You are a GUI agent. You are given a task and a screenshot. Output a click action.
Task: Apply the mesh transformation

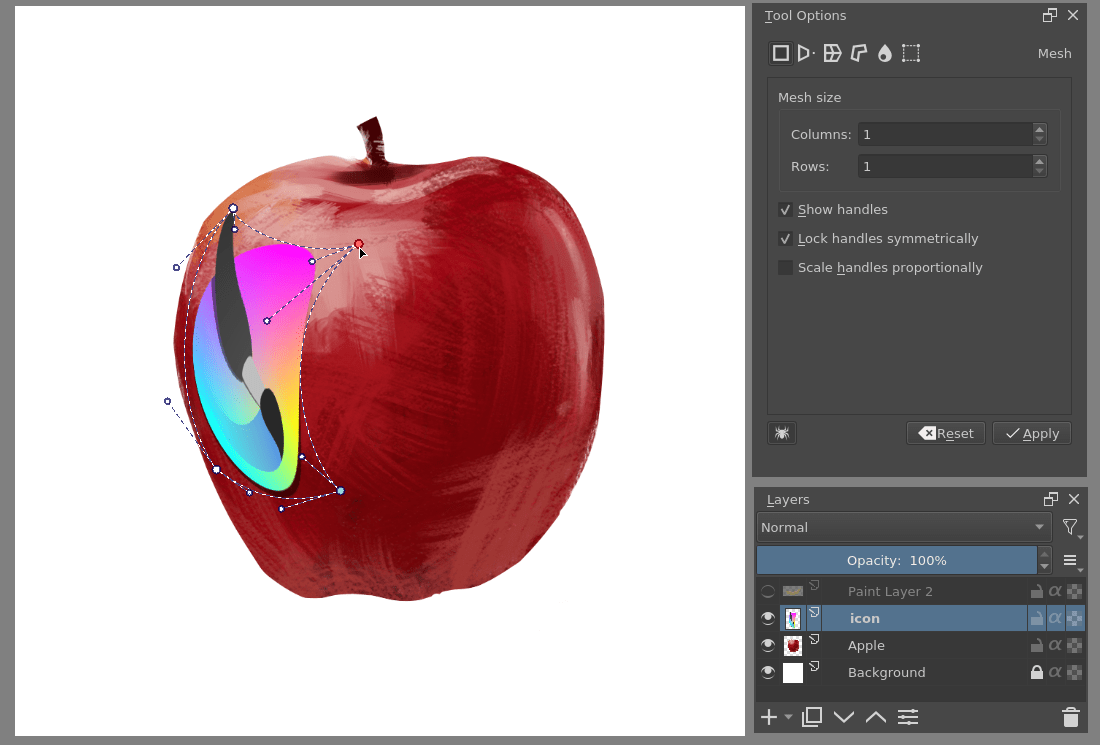click(1031, 433)
